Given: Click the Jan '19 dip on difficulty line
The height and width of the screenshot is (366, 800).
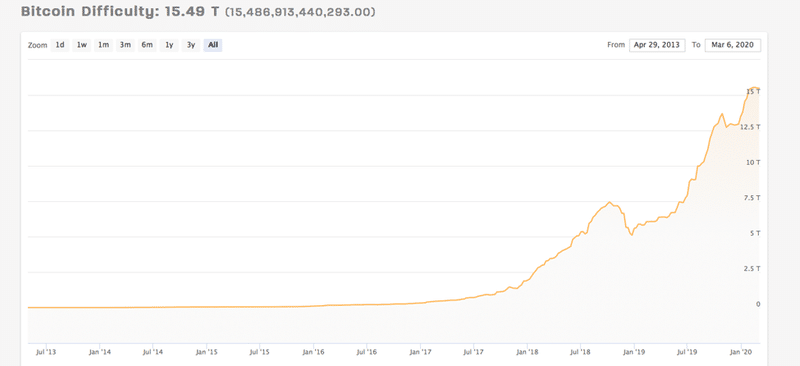Looking at the screenshot, I should click(x=632, y=234).
